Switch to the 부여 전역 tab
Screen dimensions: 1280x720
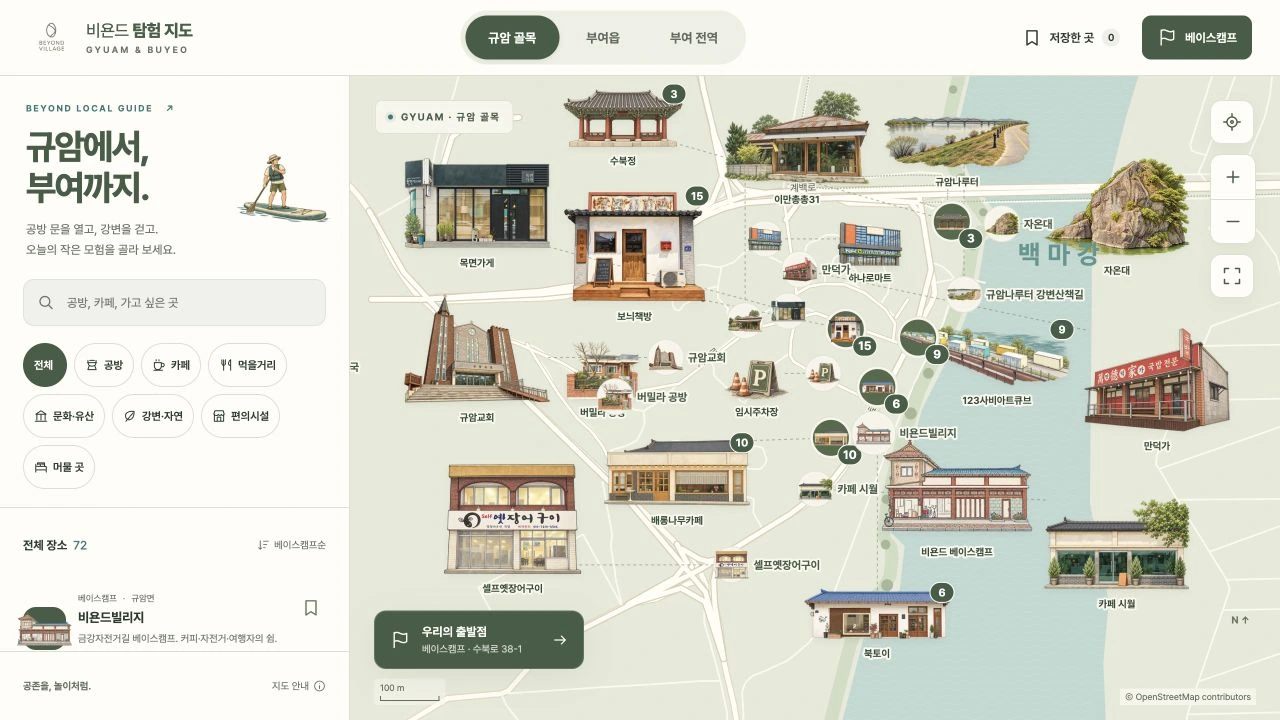click(694, 38)
